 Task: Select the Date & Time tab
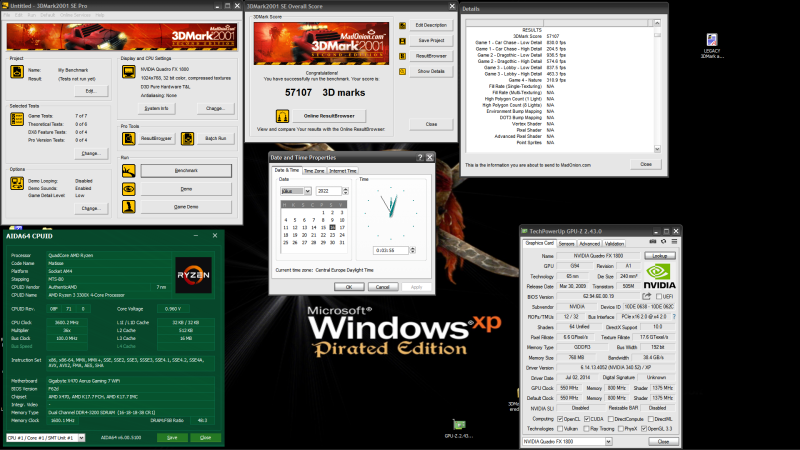point(287,170)
